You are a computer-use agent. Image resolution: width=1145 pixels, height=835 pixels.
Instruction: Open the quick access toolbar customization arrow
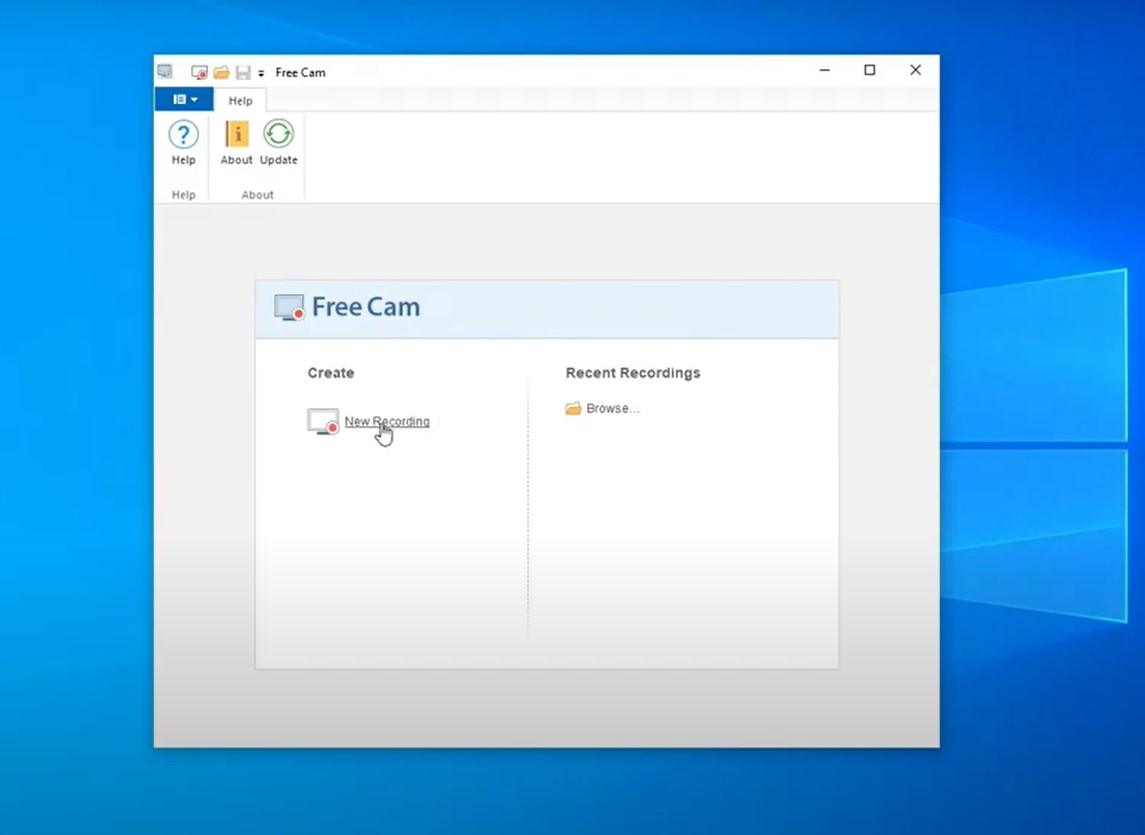pos(259,72)
